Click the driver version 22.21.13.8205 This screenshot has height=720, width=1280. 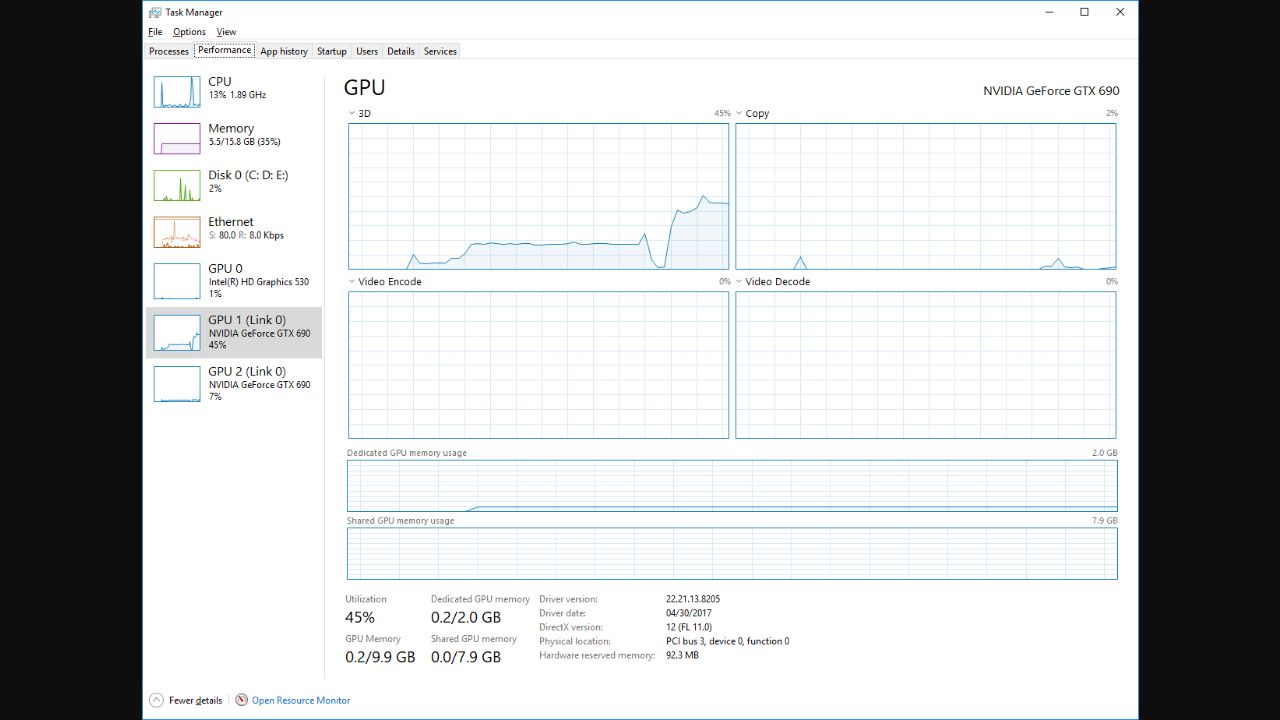click(x=693, y=599)
